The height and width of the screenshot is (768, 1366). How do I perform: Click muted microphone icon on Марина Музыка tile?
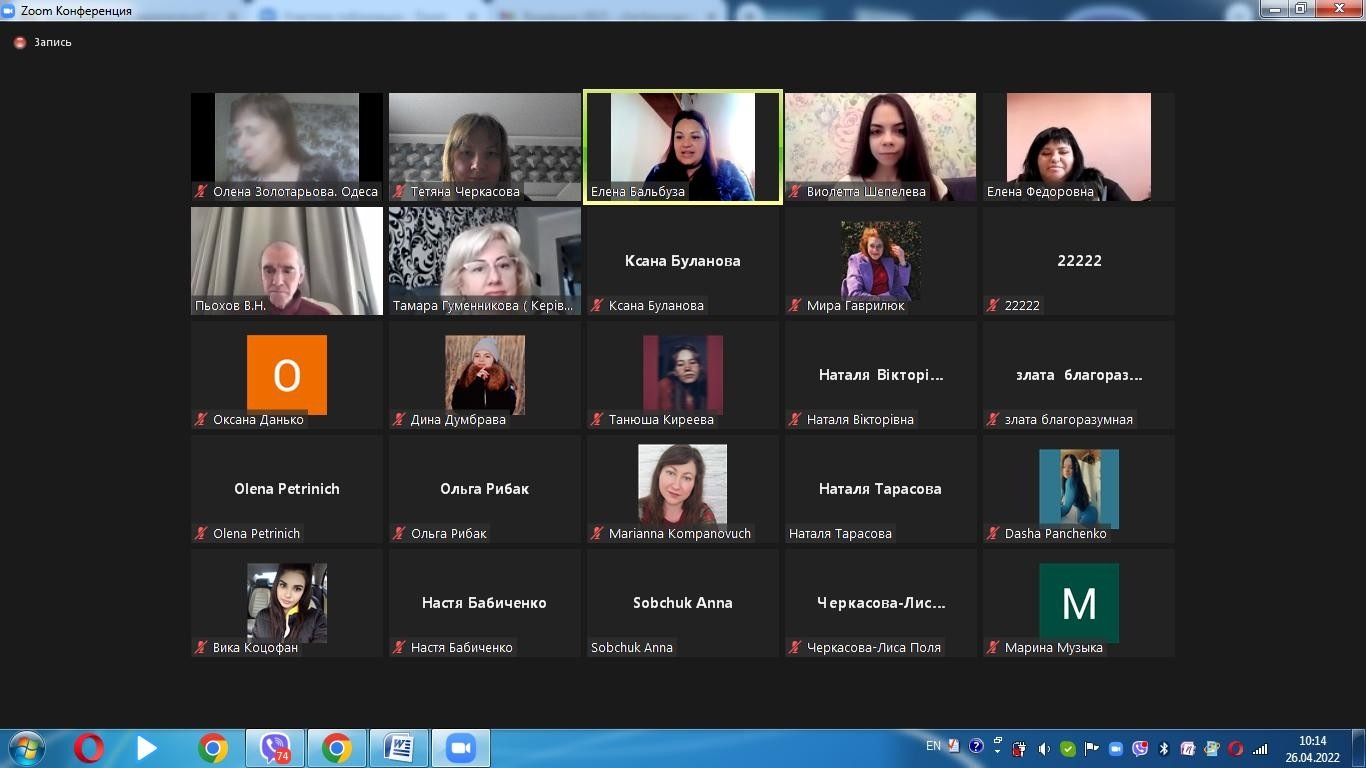pos(993,648)
